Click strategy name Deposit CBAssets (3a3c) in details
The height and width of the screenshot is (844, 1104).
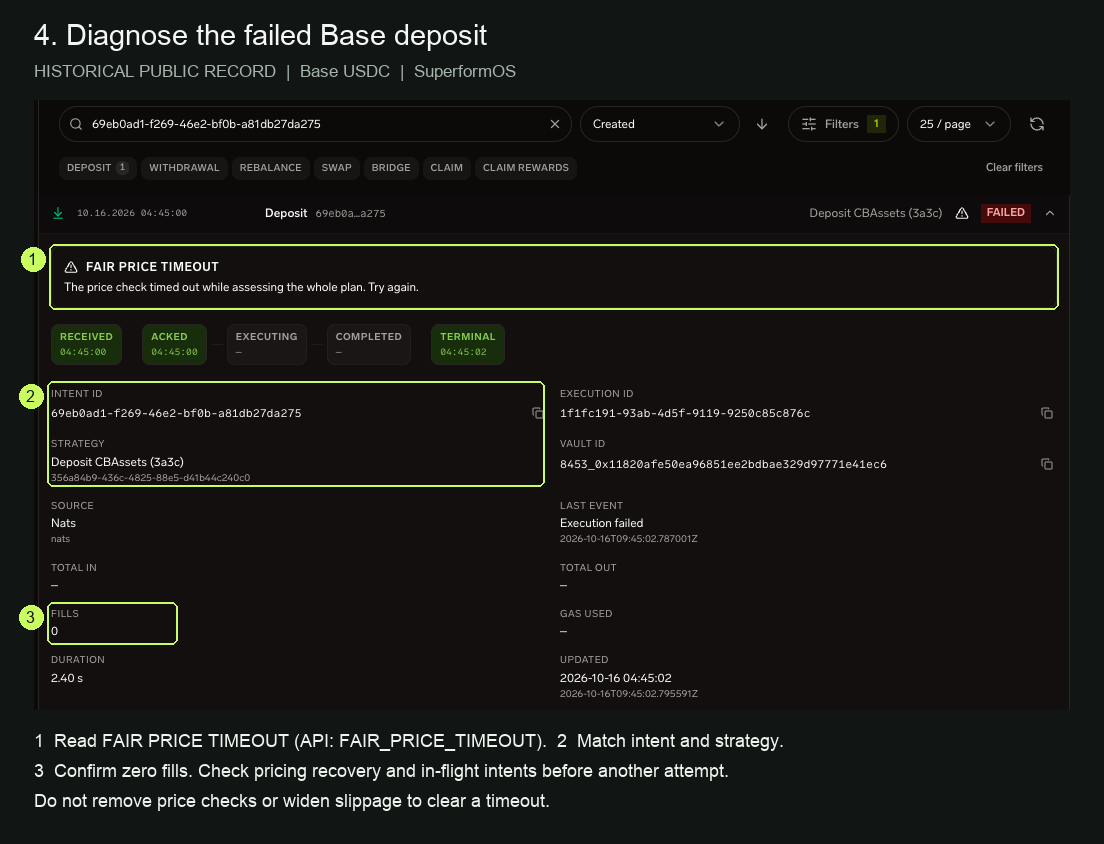(117, 462)
